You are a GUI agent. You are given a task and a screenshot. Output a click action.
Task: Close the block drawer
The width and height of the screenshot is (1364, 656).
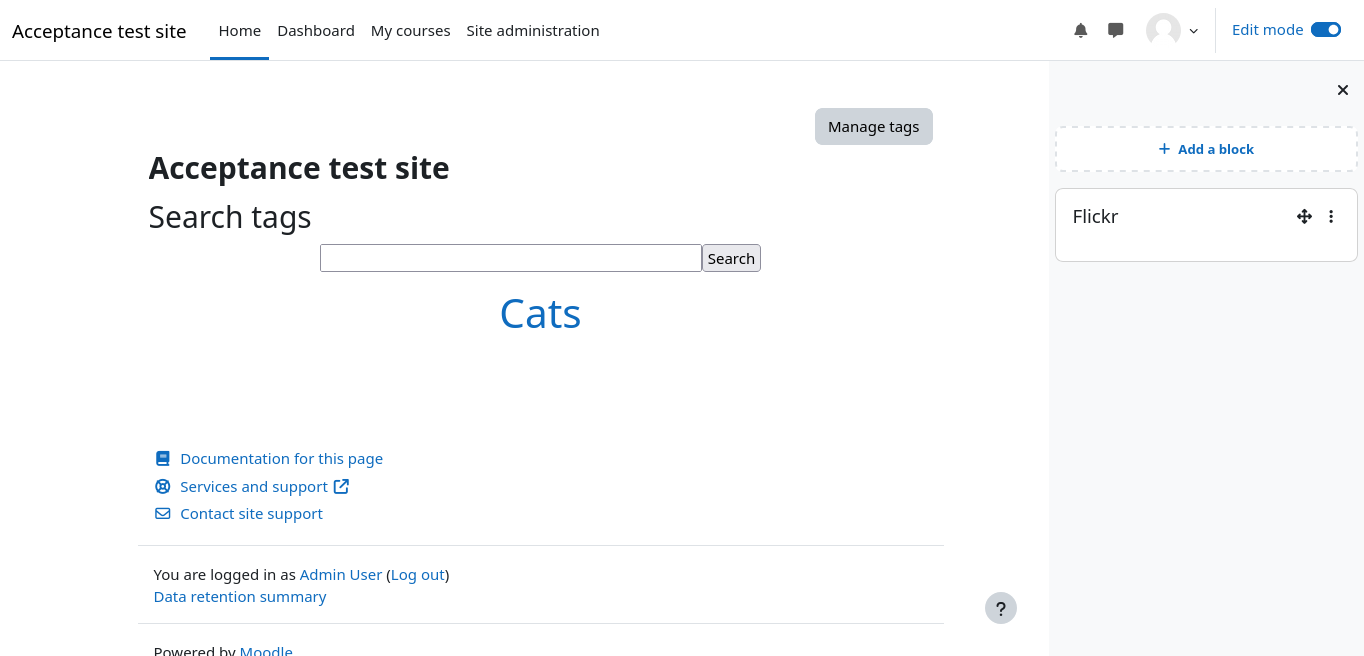(1343, 90)
